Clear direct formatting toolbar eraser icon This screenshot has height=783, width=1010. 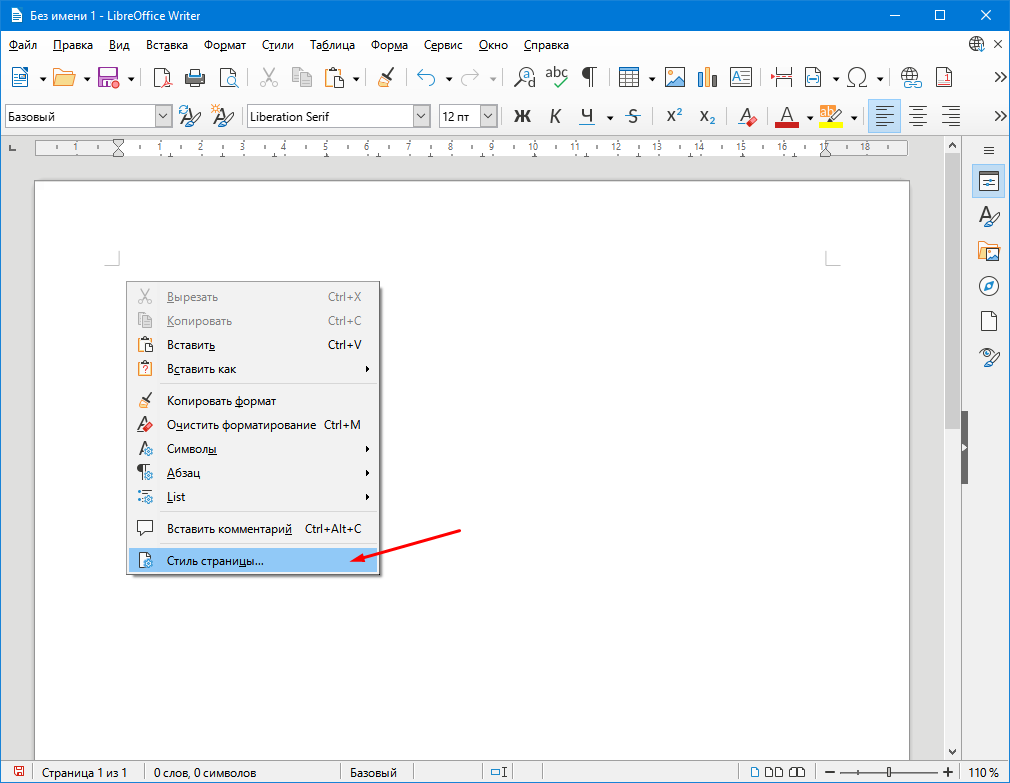pos(747,117)
